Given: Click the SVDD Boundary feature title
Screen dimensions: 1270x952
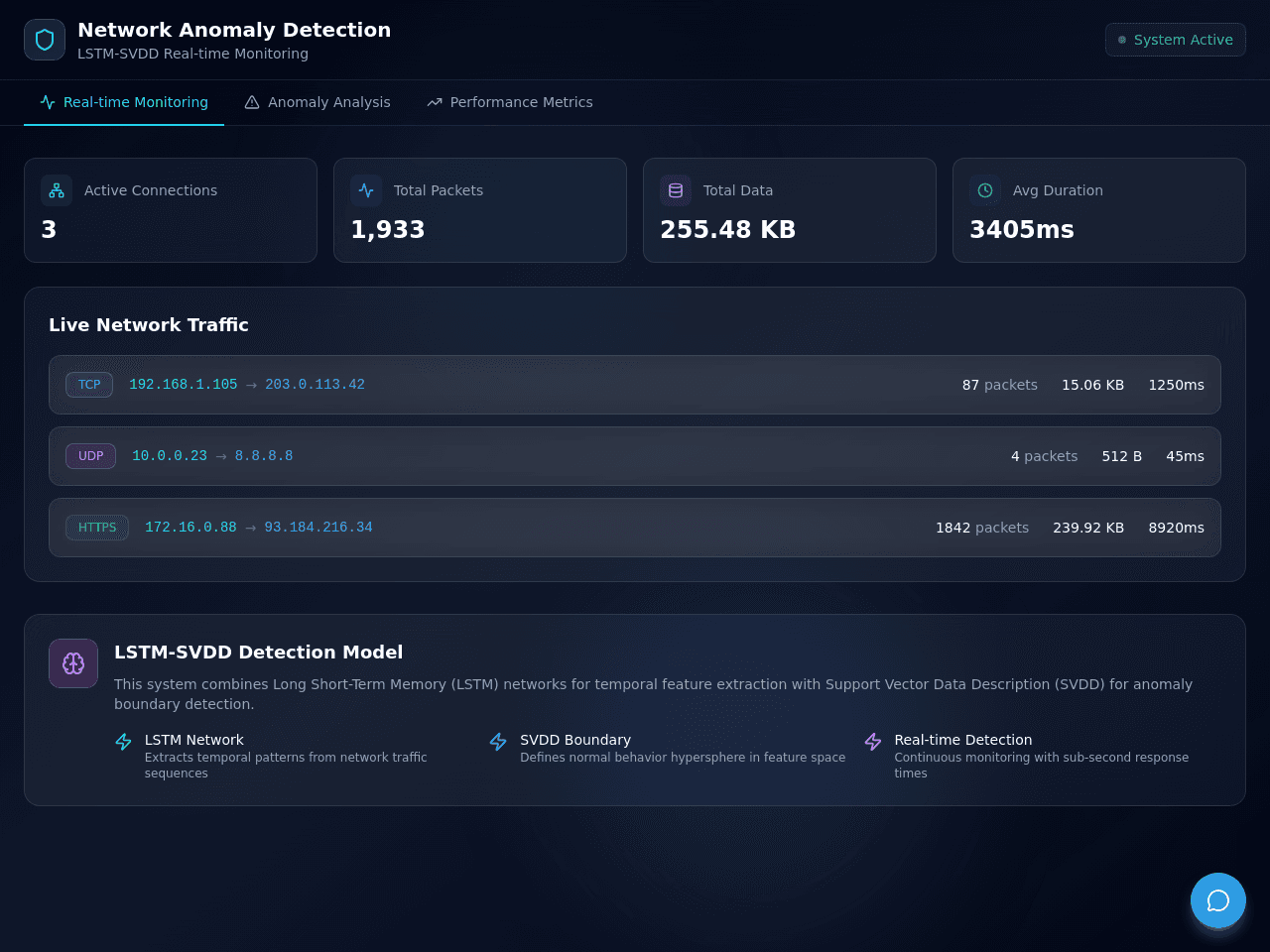Looking at the screenshot, I should (575, 740).
